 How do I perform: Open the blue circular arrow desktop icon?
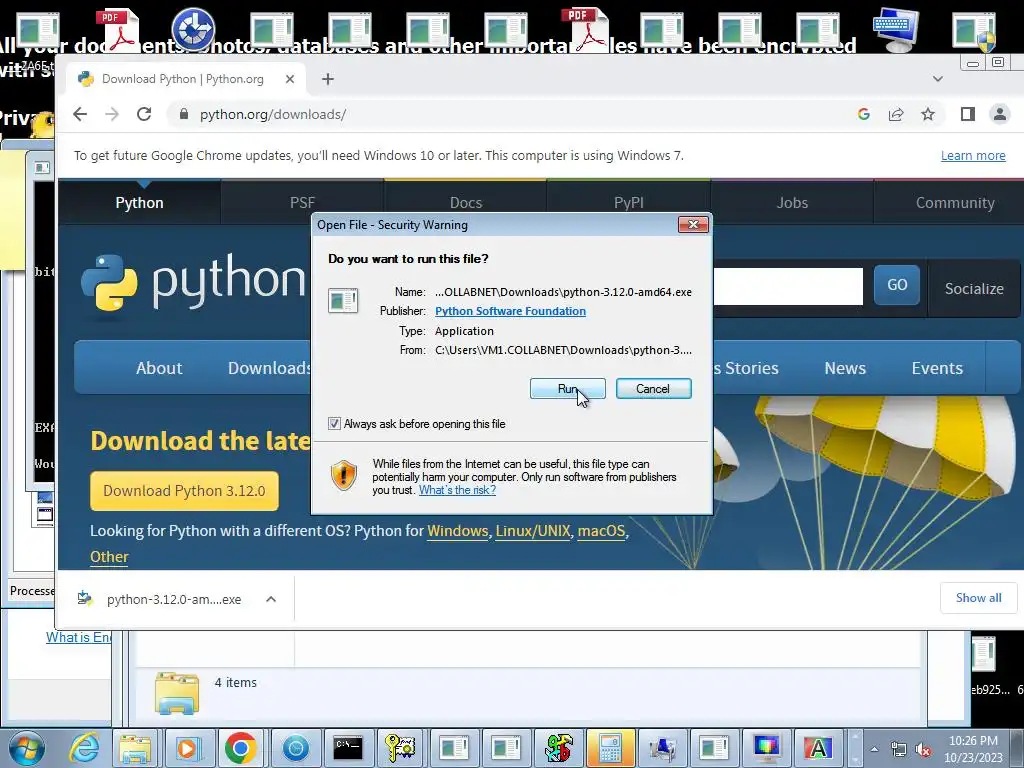tap(193, 29)
